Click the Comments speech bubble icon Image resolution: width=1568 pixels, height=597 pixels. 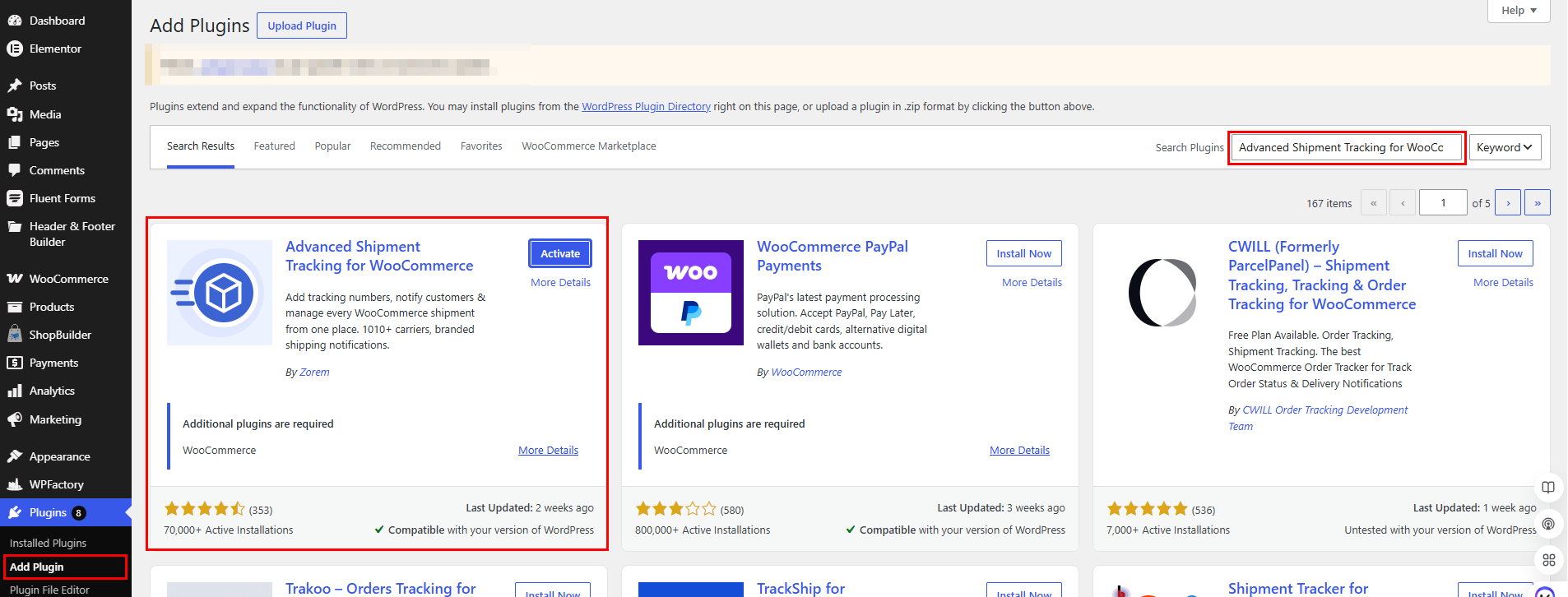tap(15, 170)
